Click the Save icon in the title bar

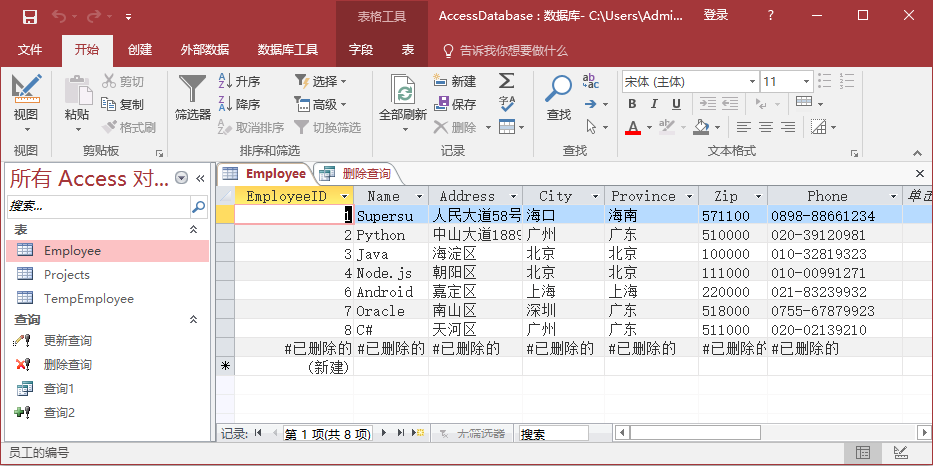[29, 16]
